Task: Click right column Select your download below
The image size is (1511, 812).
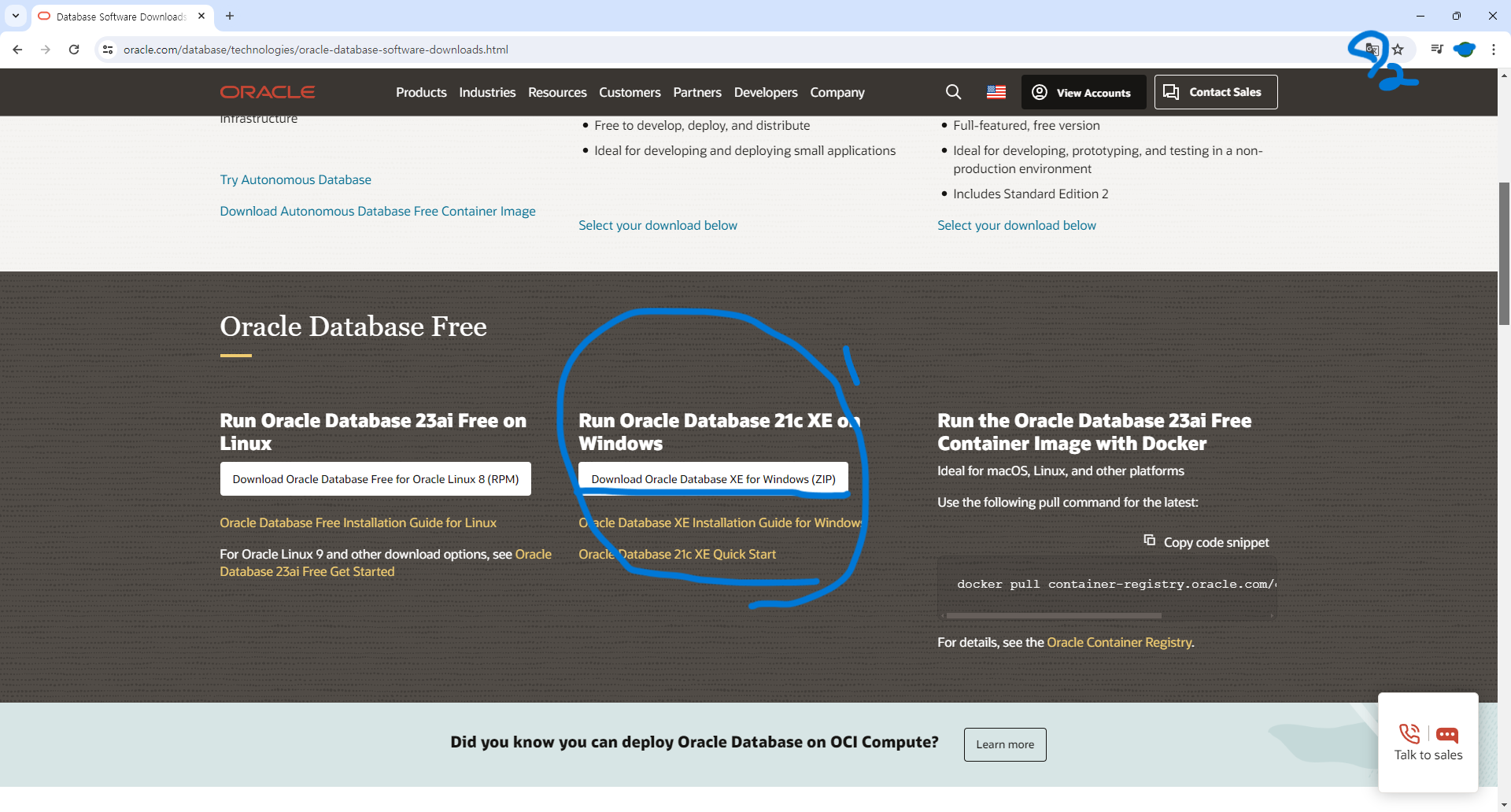Action: pyautogui.click(x=1017, y=225)
